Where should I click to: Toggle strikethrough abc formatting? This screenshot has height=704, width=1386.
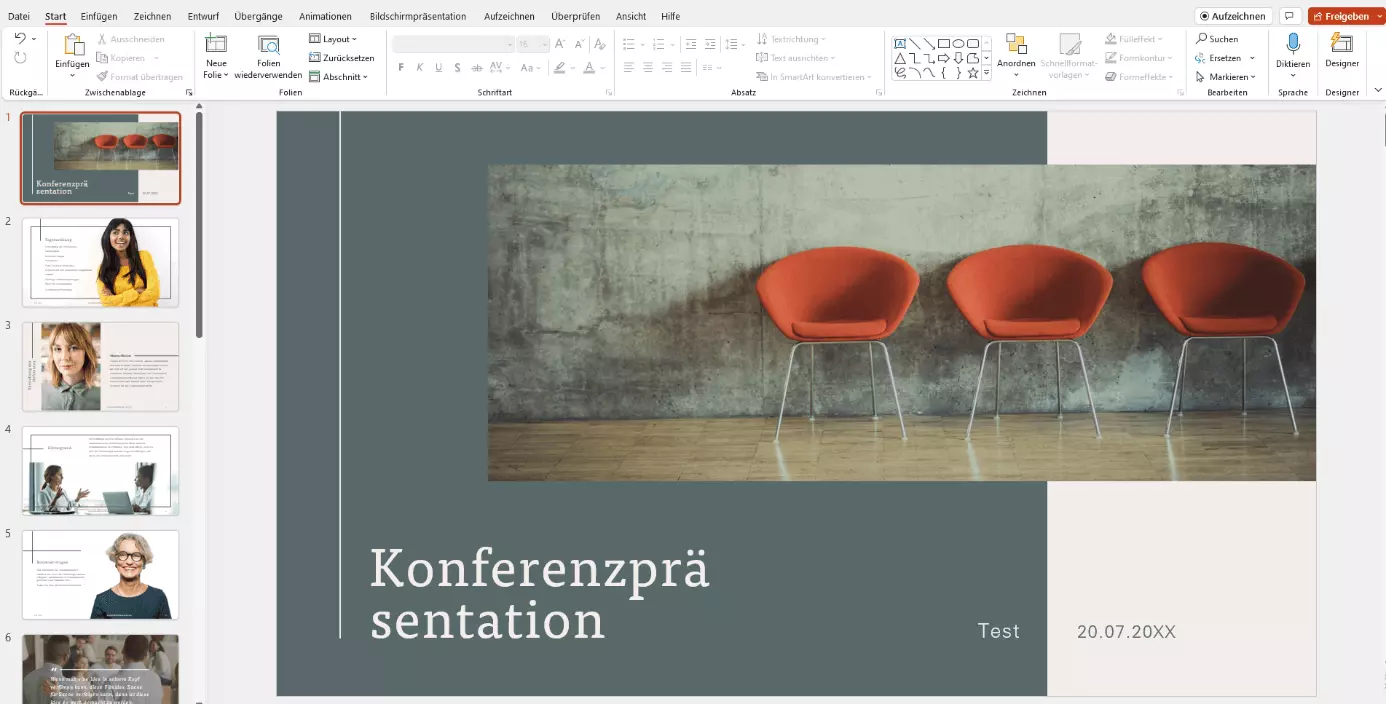click(477, 68)
